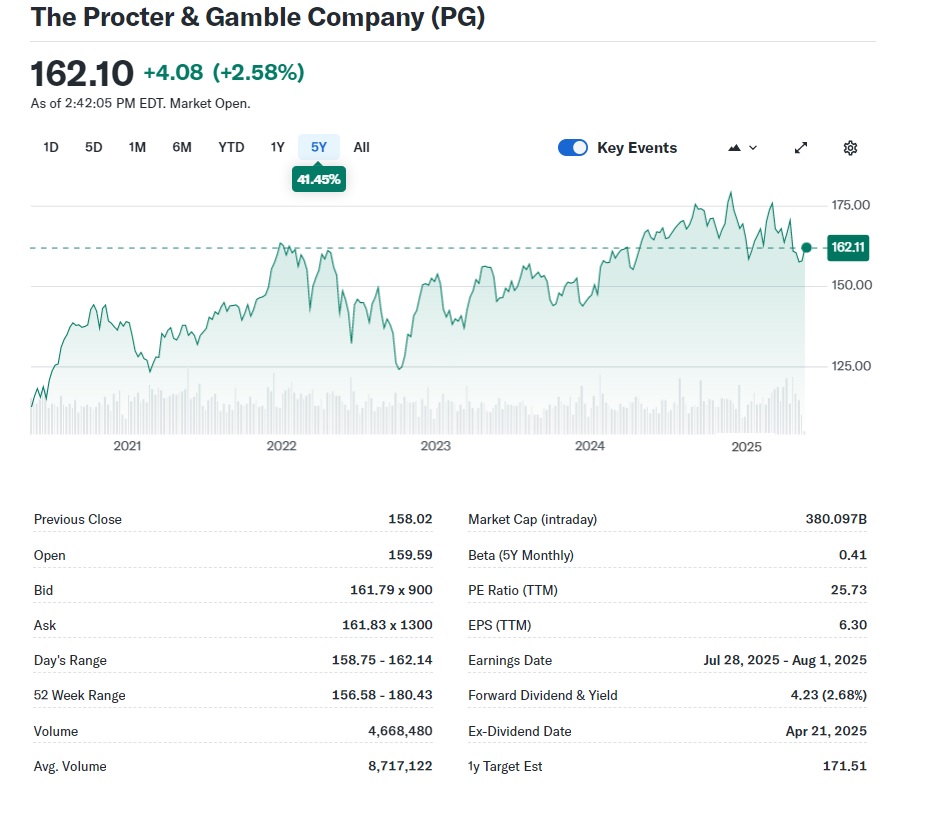The width and height of the screenshot is (940, 833).
Task: Click the EPS (TTM) value 6.30
Action: point(852,625)
